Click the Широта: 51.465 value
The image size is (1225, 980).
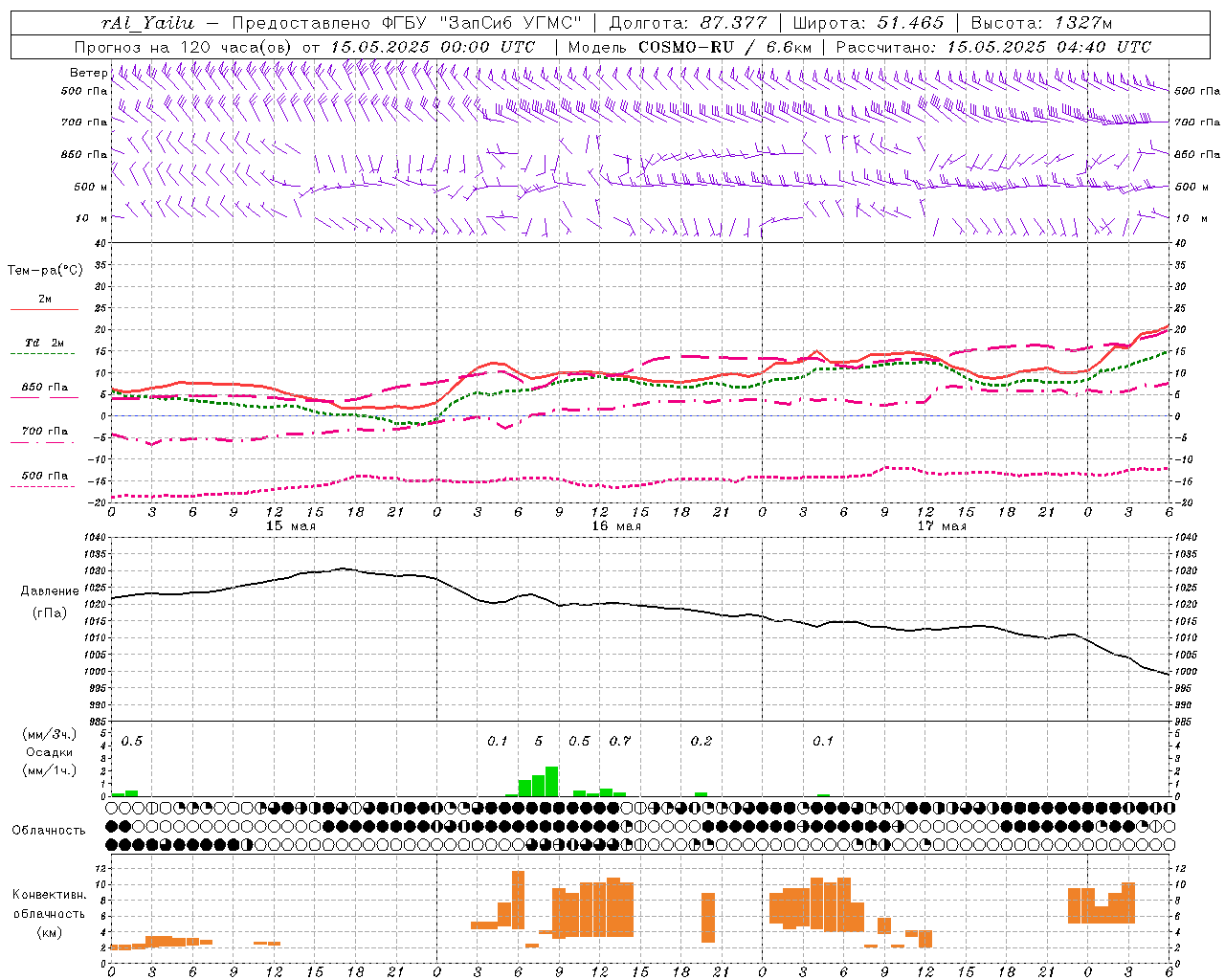pos(868,23)
